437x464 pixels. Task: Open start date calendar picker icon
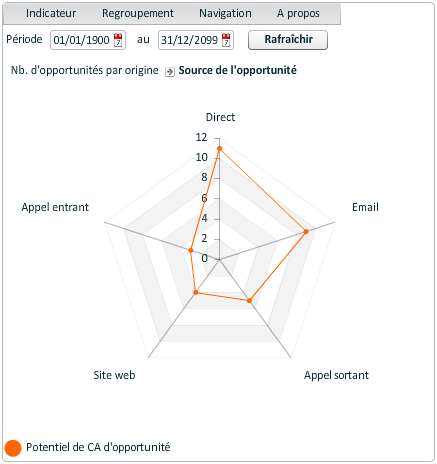[118, 40]
